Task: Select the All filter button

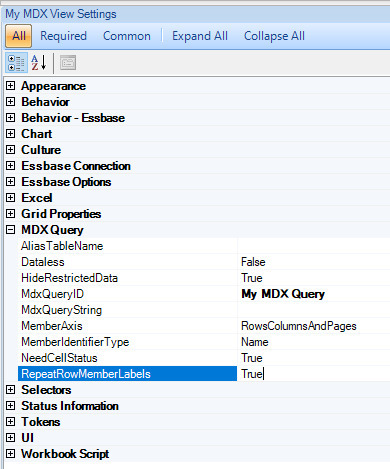Action: point(19,36)
